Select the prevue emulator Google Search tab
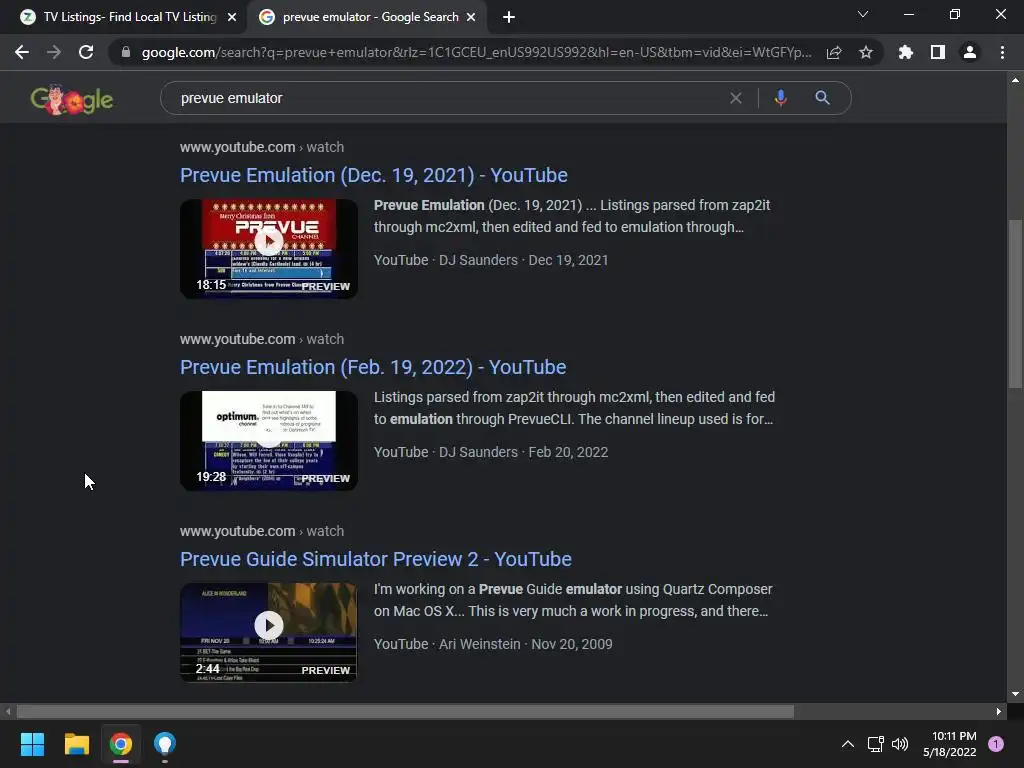The image size is (1024, 768). coord(366,17)
